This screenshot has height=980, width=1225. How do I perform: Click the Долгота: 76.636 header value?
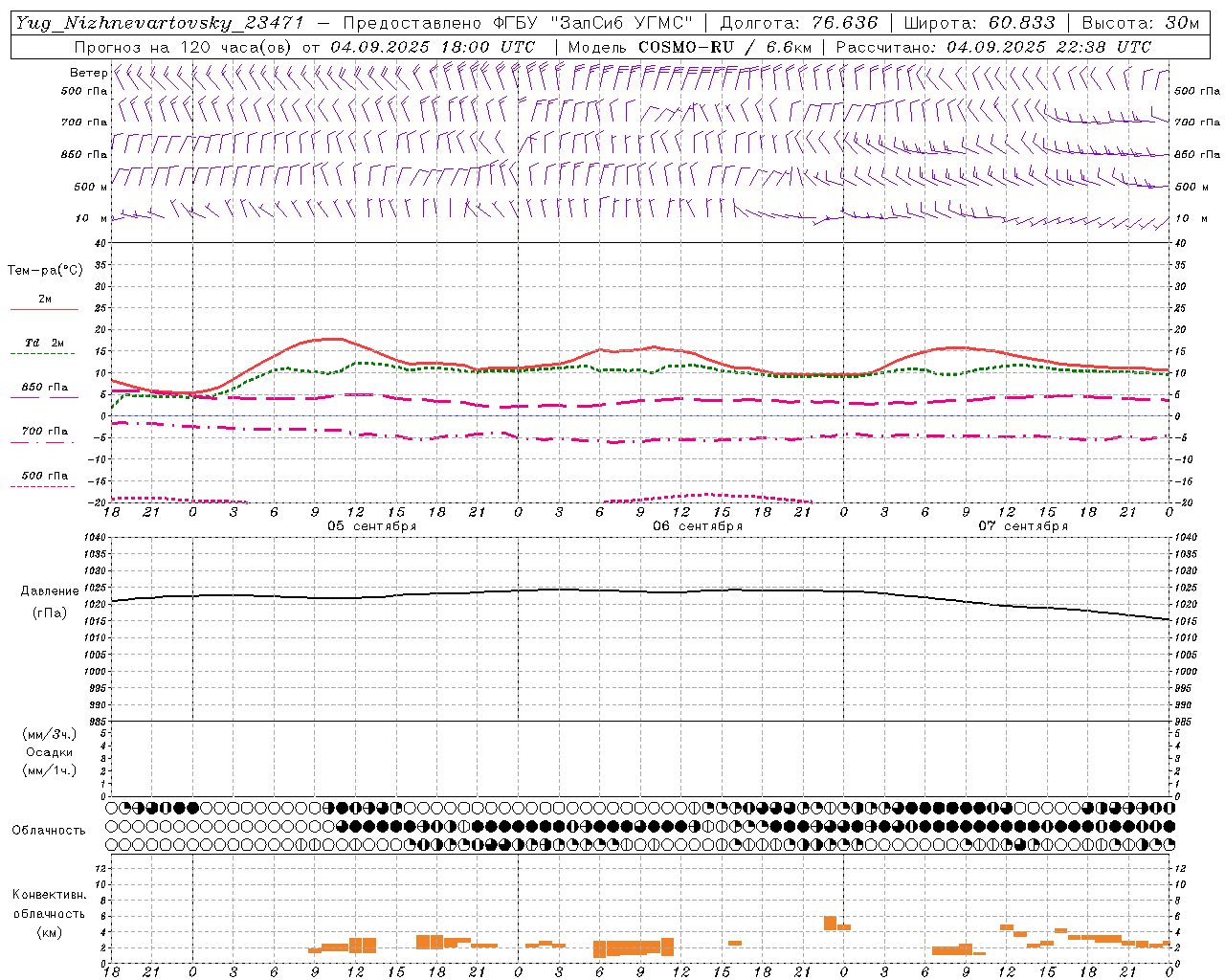pyautogui.click(x=798, y=23)
